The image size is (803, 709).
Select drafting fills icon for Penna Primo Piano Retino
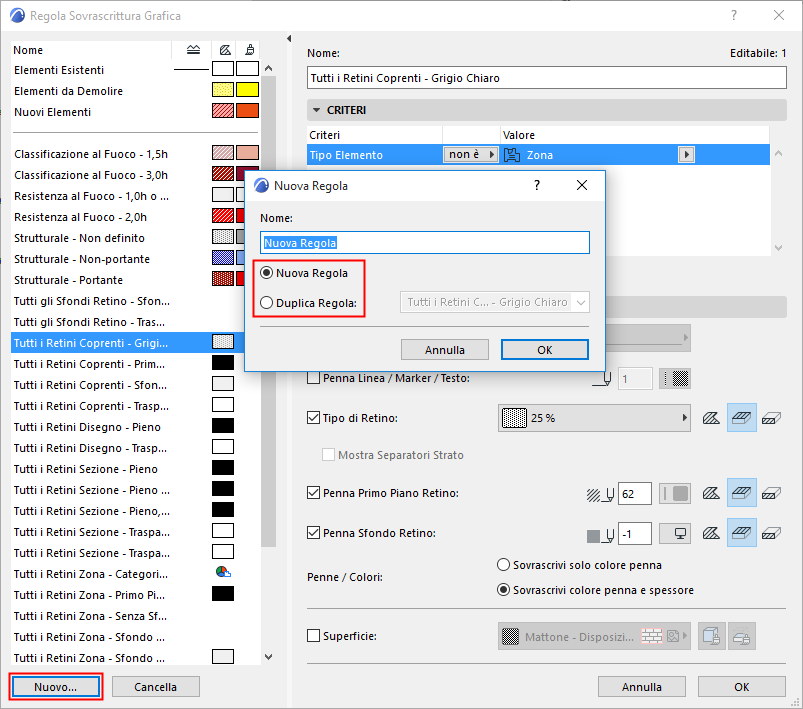711,493
